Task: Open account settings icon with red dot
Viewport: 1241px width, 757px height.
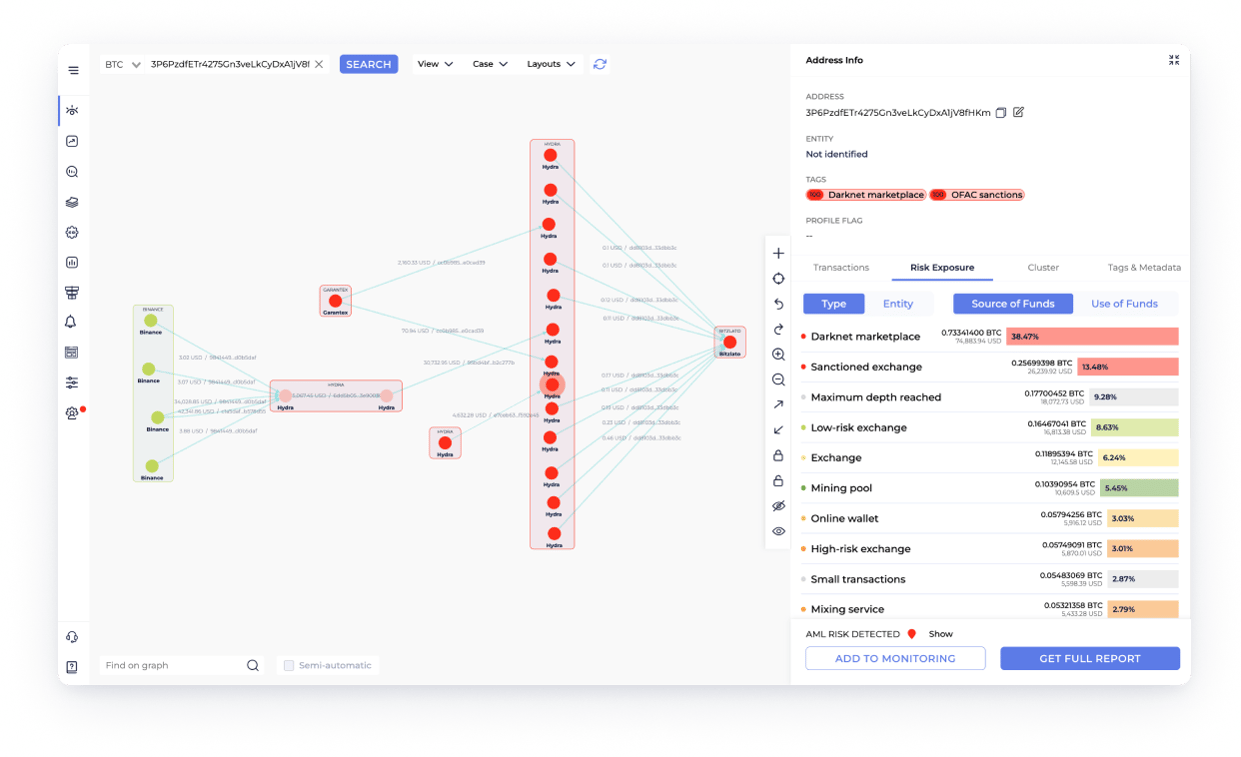Action: [72, 413]
